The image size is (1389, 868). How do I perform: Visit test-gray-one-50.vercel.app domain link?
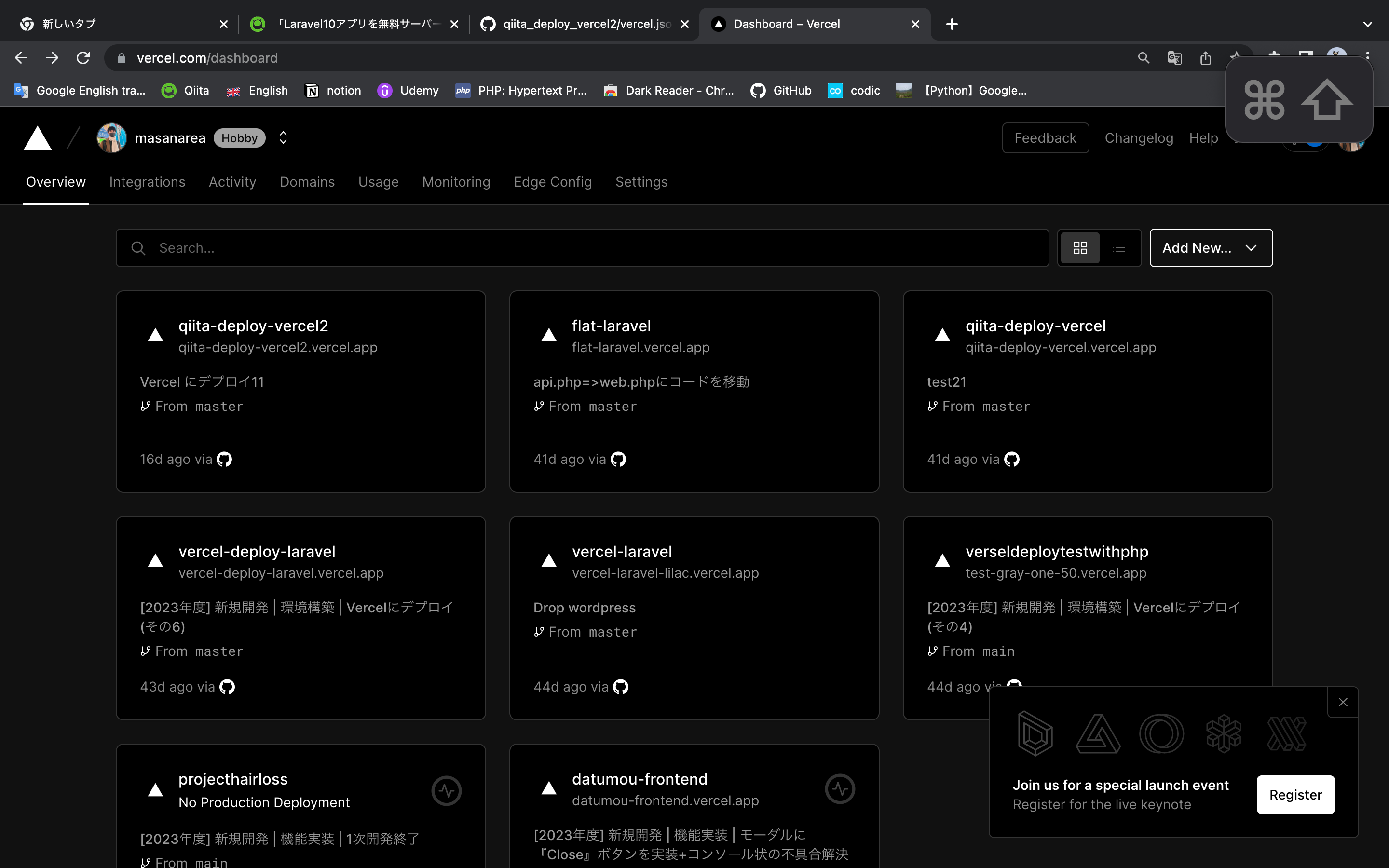point(1056,573)
